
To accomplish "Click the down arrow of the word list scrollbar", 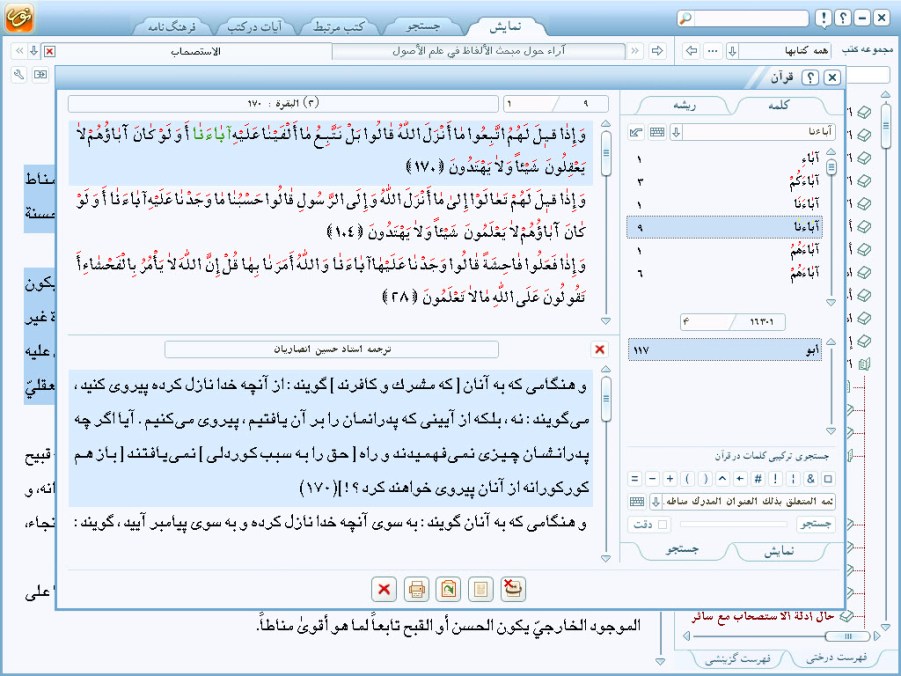I will point(831,302).
